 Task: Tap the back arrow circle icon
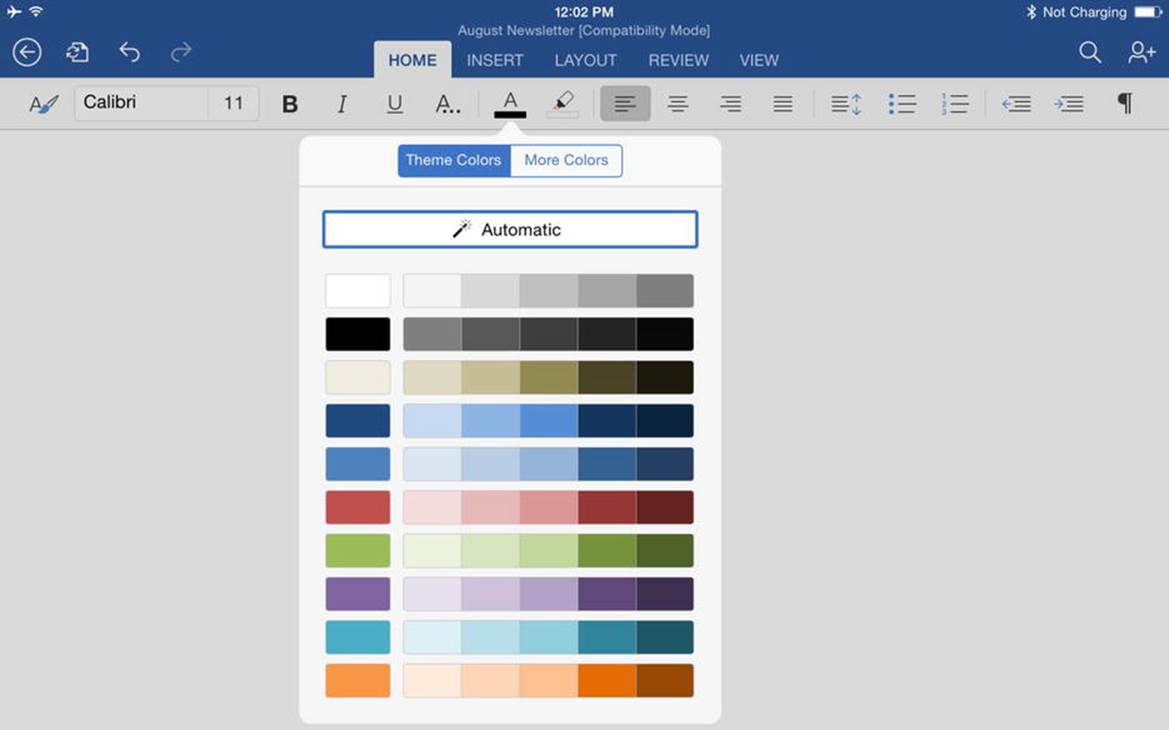click(27, 52)
